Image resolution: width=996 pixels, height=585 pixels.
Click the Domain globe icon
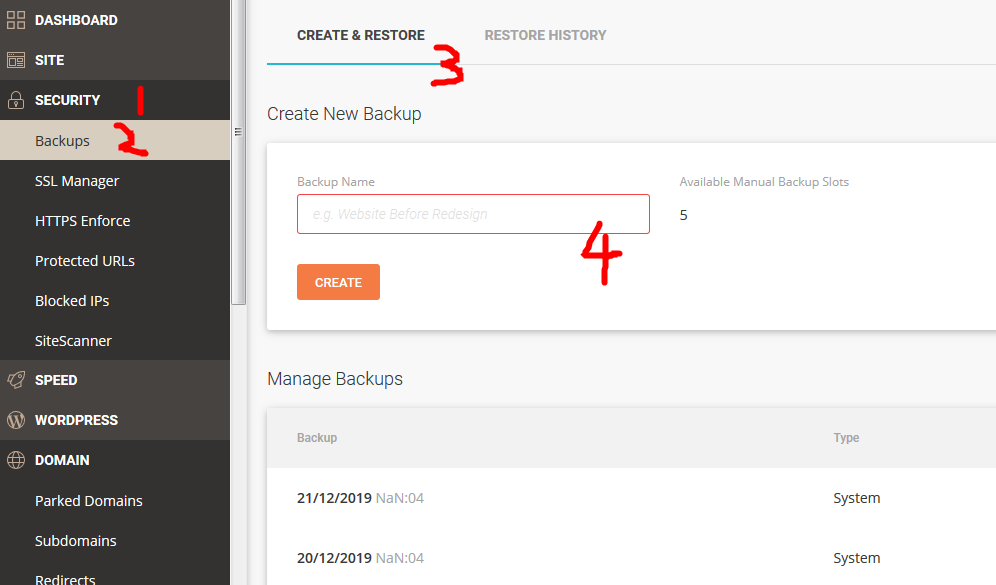pyautogui.click(x=16, y=460)
